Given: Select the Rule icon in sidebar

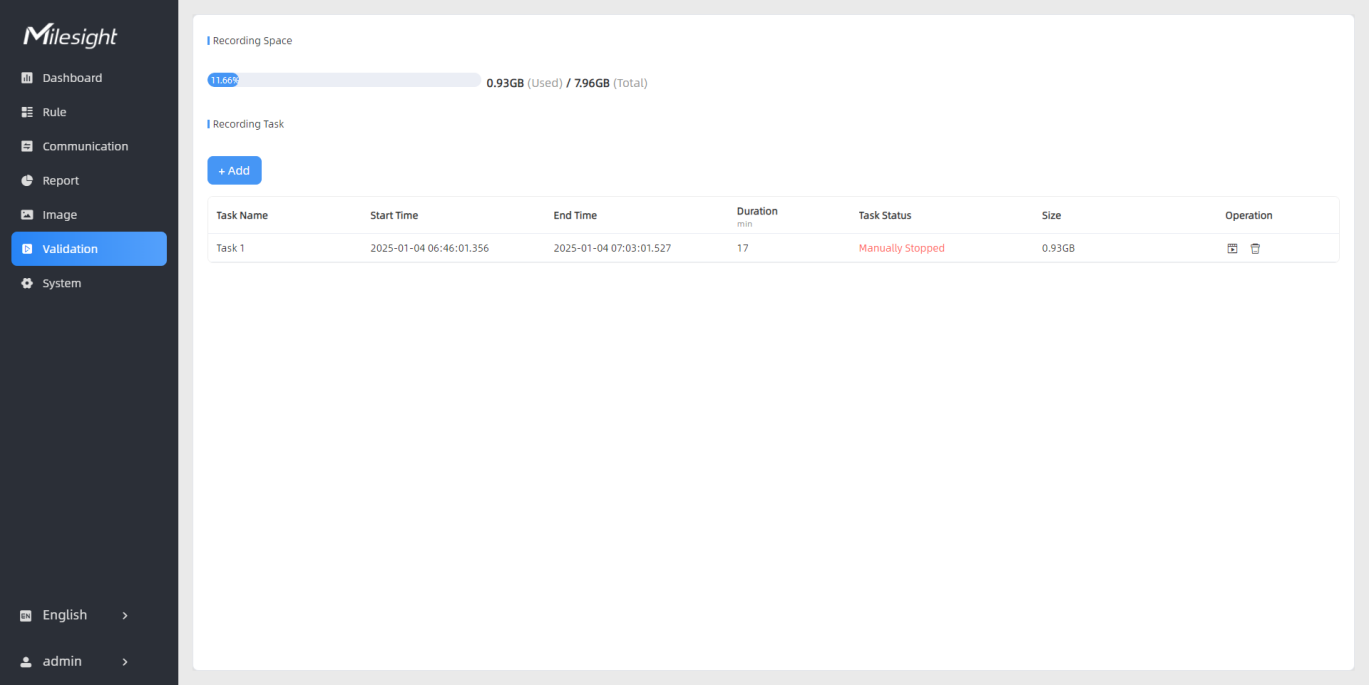Looking at the screenshot, I should (27, 112).
